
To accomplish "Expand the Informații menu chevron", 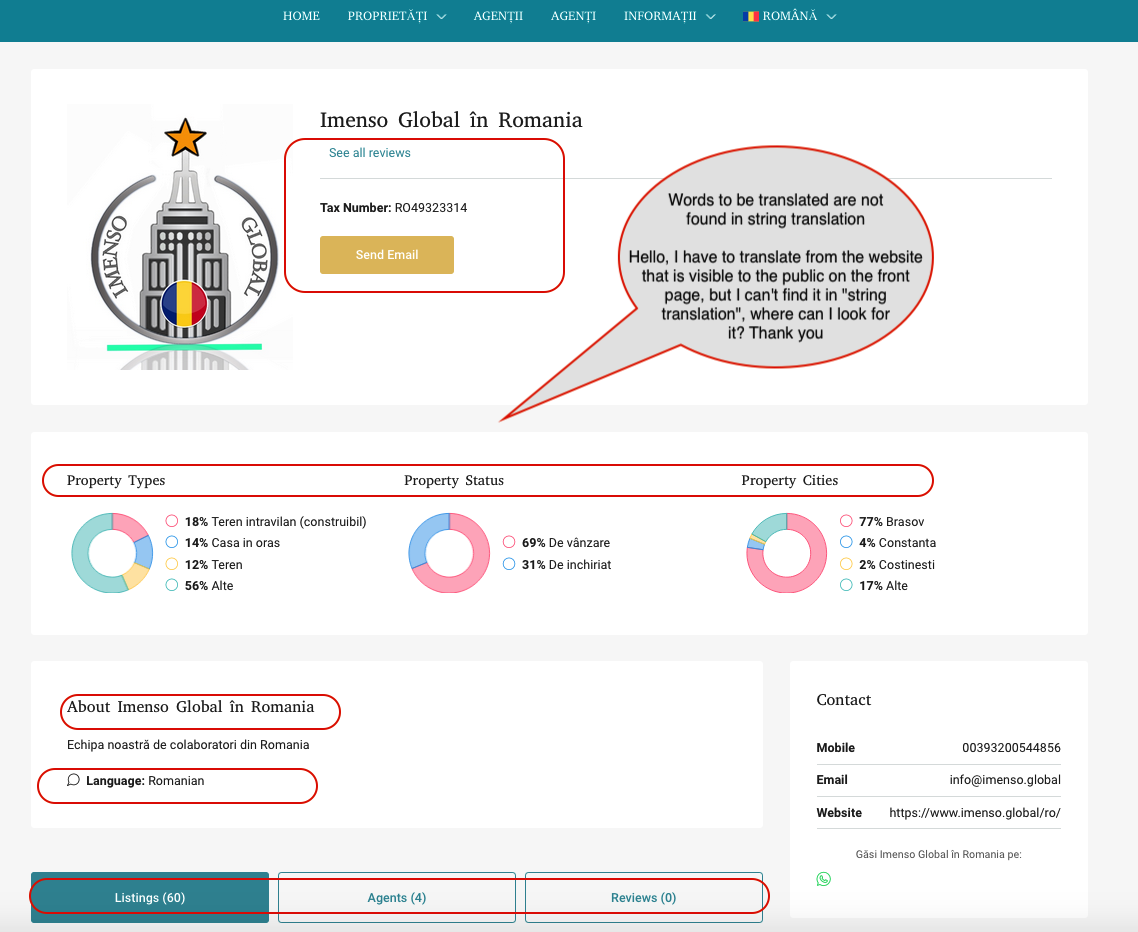I will coord(711,17).
